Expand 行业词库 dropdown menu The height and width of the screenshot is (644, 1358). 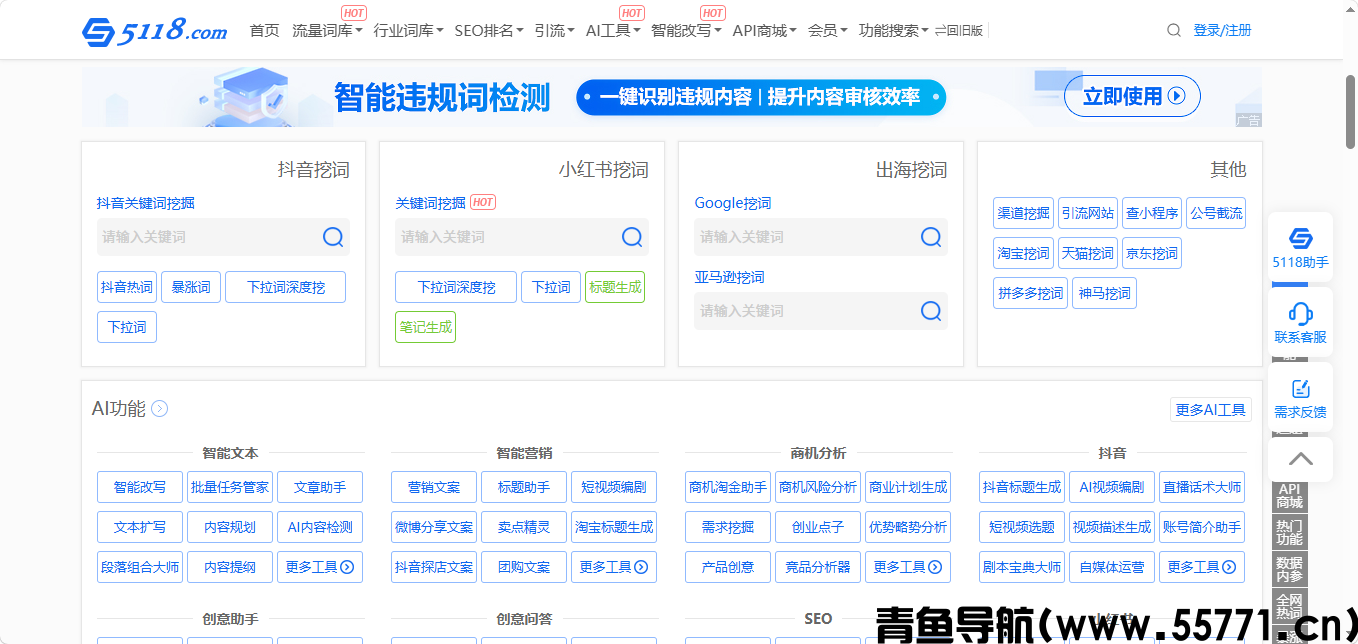pyautogui.click(x=409, y=31)
